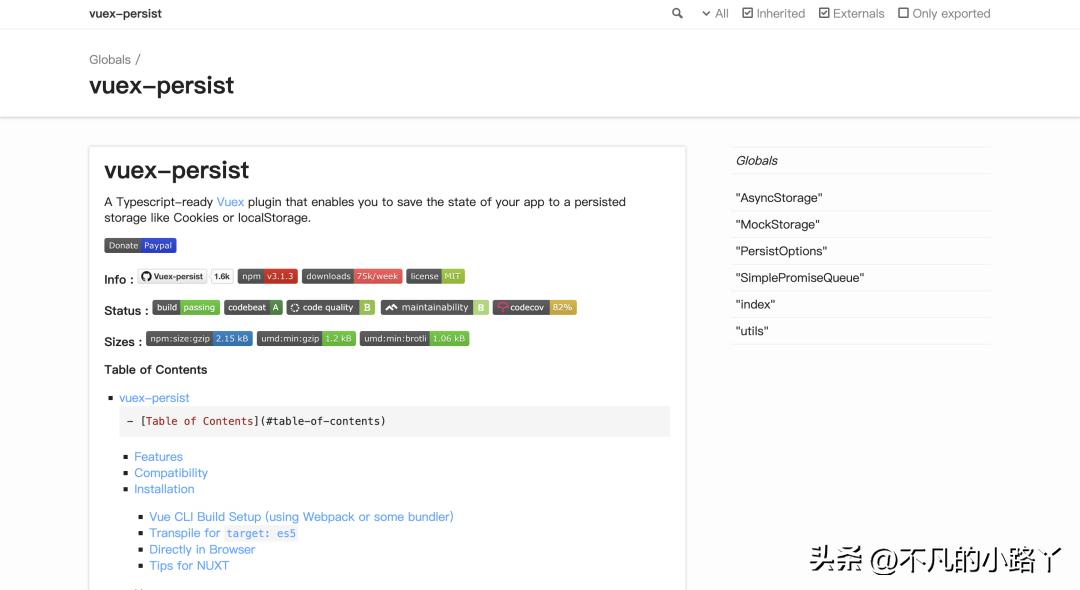
Task: Click the codebeat A badge
Action: point(253,308)
